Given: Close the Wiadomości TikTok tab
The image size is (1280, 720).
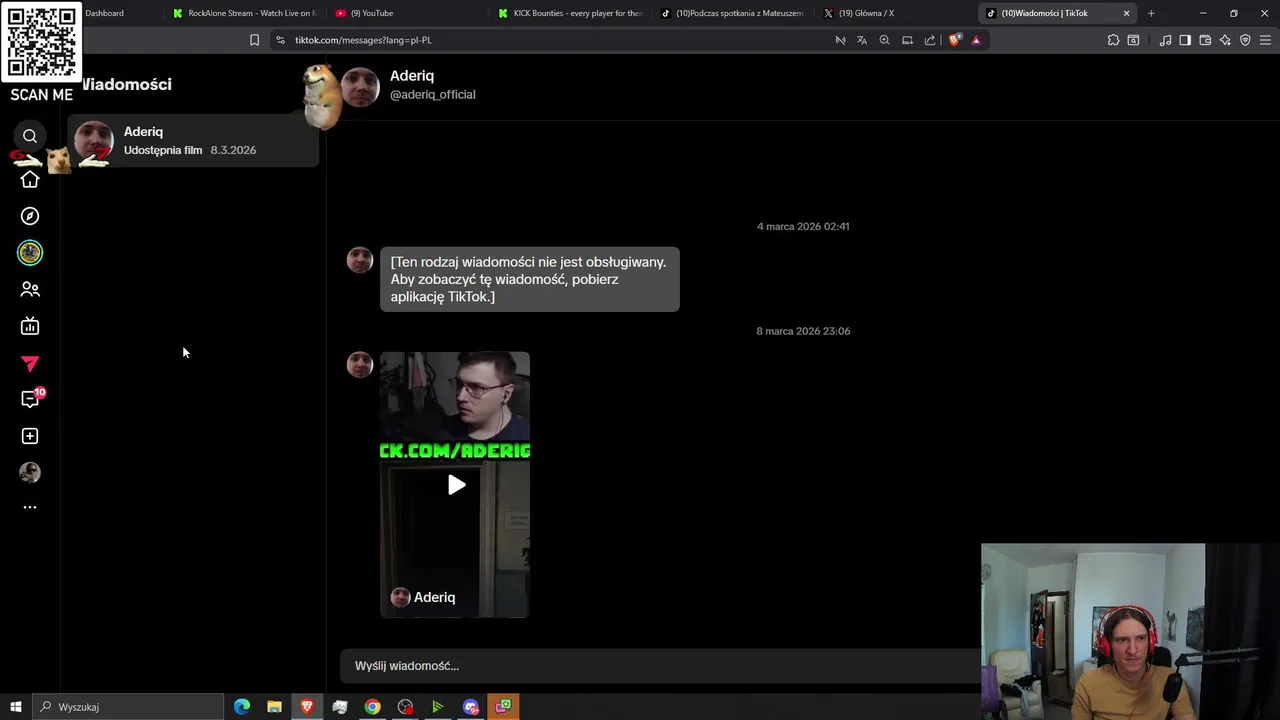Looking at the screenshot, I should point(1126,13).
